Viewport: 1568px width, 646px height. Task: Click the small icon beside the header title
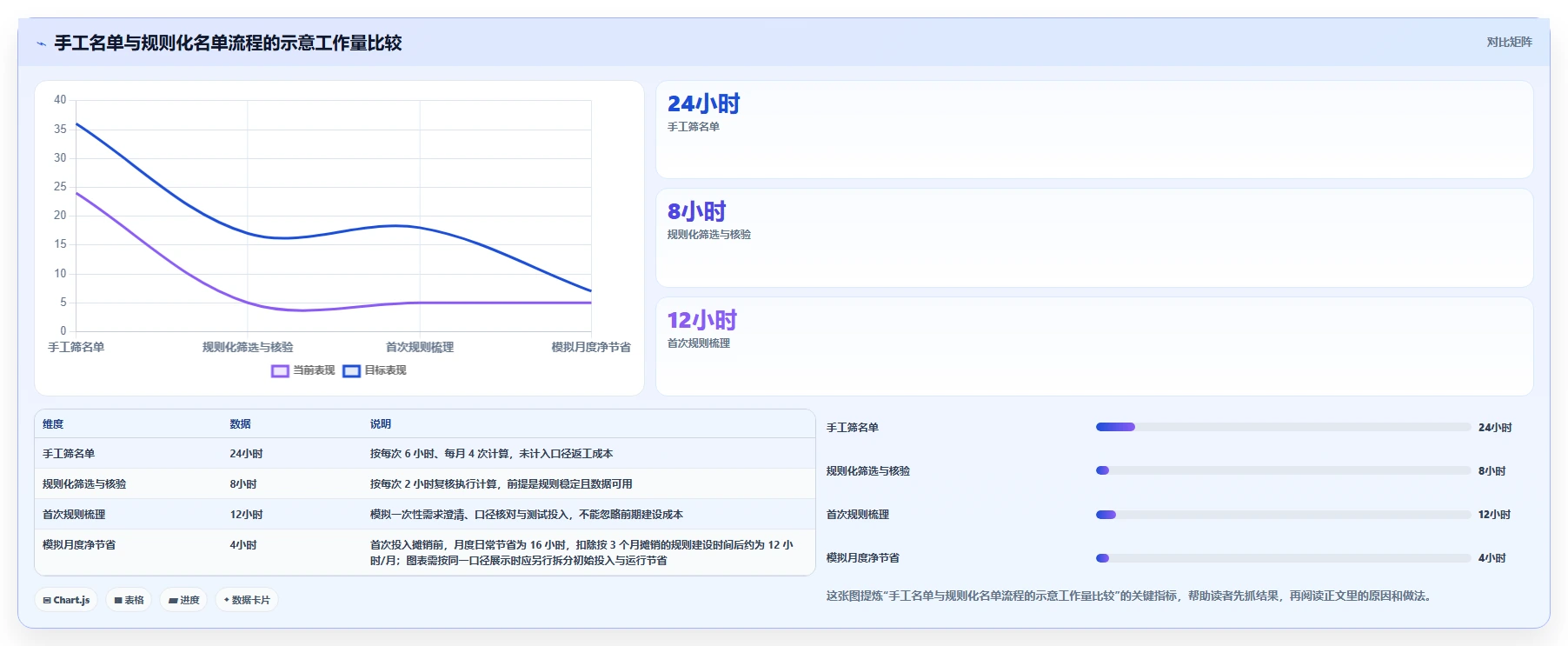(x=41, y=43)
